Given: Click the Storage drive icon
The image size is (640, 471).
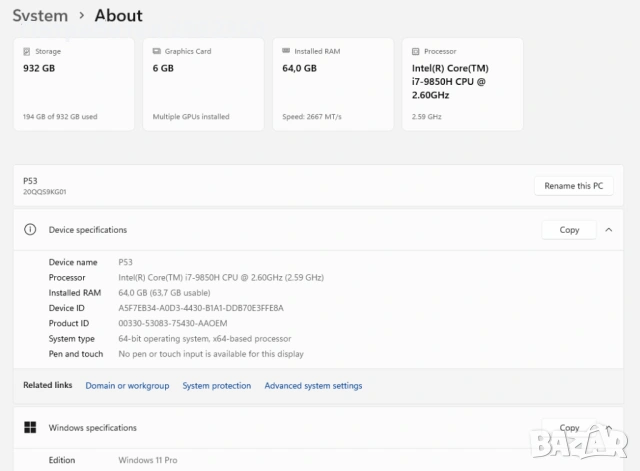Looking at the screenshot, I should (x=27, y=51).
